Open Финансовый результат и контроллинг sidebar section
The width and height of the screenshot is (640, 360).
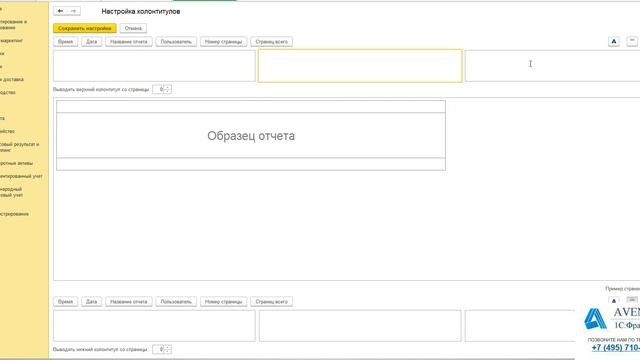(x=19, y=147)
